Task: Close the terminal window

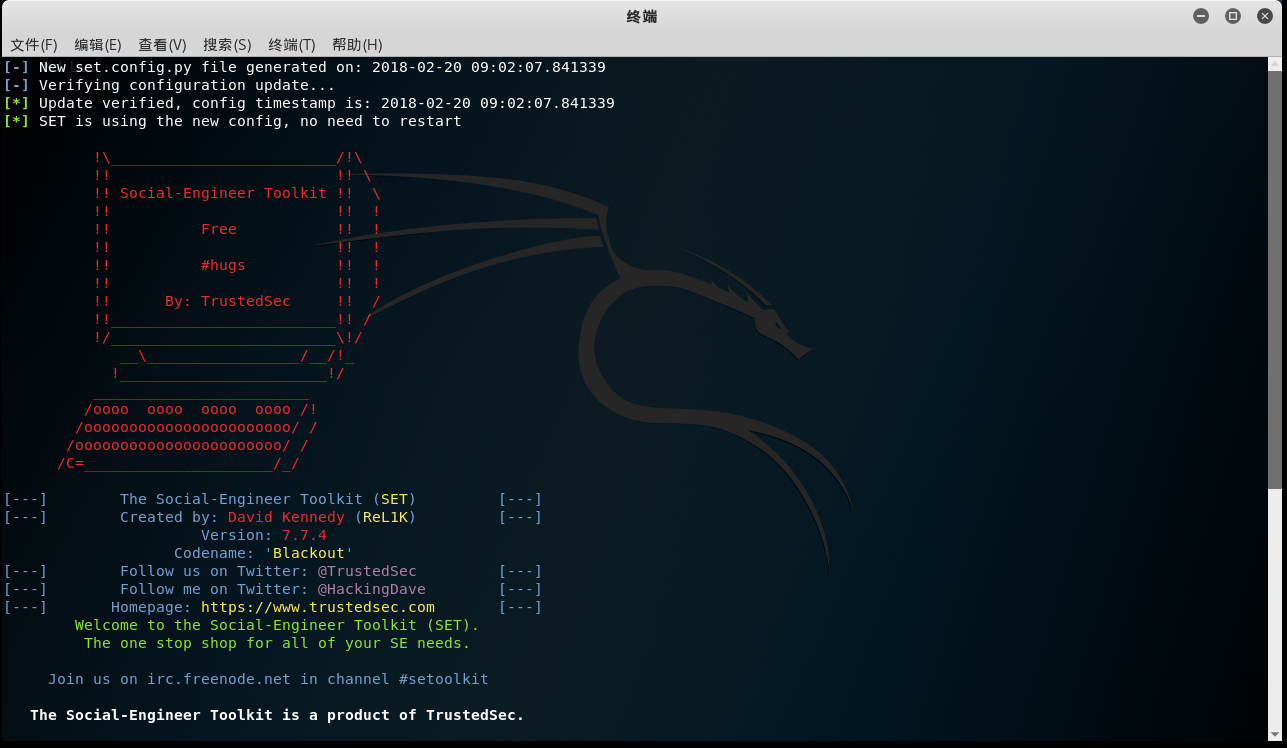Action: pos(1264,16)
